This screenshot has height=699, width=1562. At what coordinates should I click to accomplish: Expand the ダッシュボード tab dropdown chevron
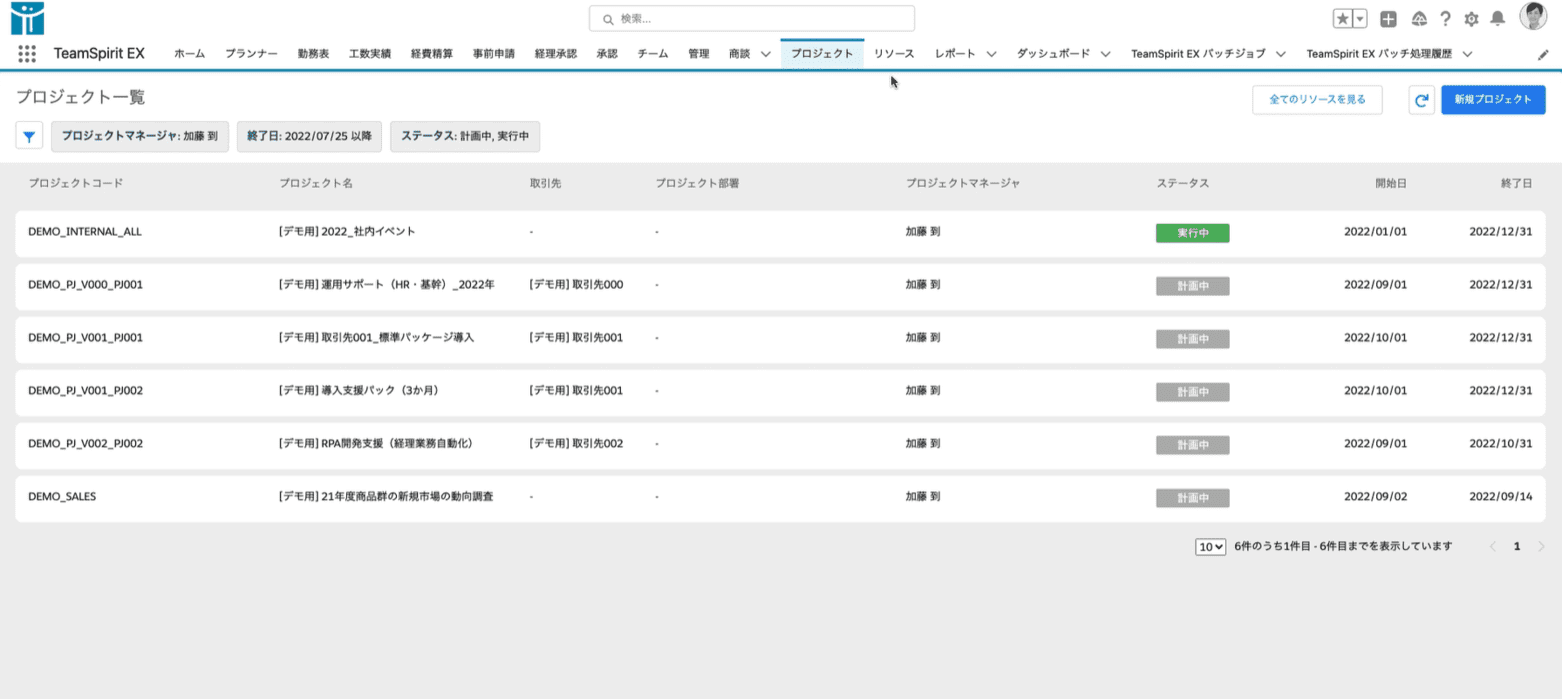[1106, 54]
